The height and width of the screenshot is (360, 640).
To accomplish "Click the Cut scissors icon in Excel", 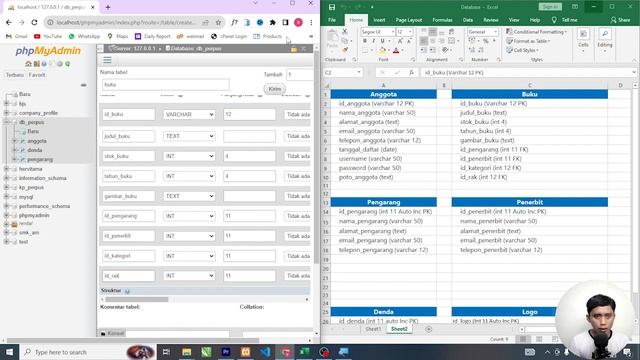I will click(x=344, y=31).
